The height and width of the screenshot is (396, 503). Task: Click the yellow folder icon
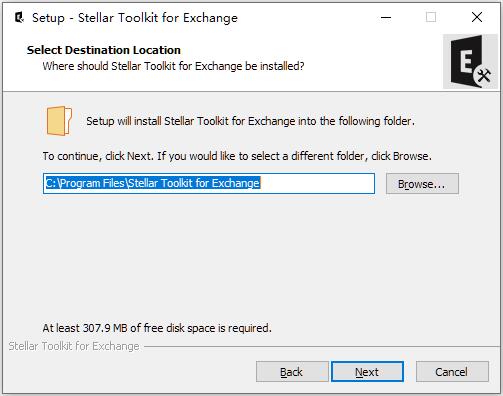coord(59,121)
